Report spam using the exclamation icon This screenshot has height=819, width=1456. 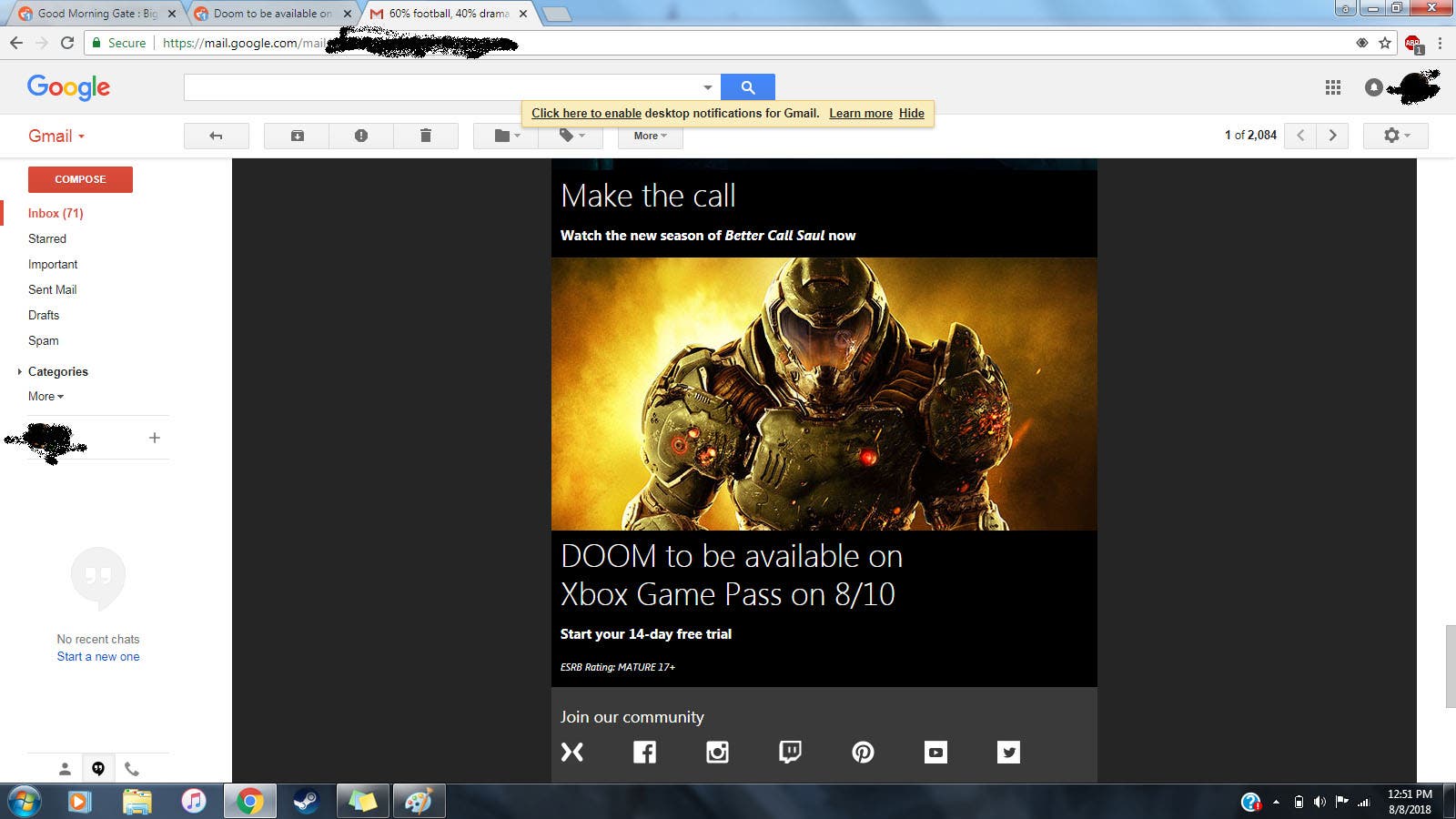point(361,136)
